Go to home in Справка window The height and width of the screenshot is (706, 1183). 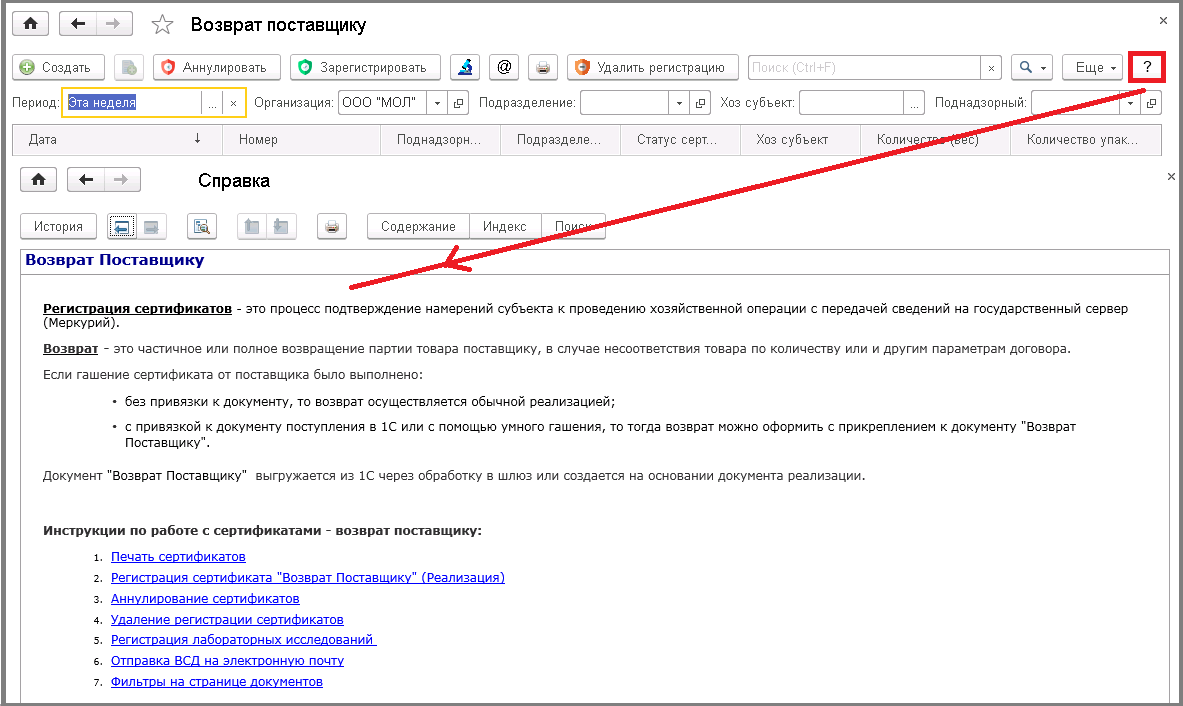pos(38,180)
